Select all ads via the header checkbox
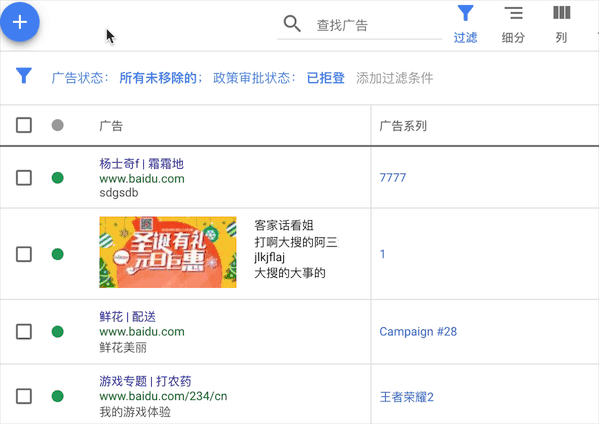599x424 pixels. pyautogui.click(x=24, y=125)
